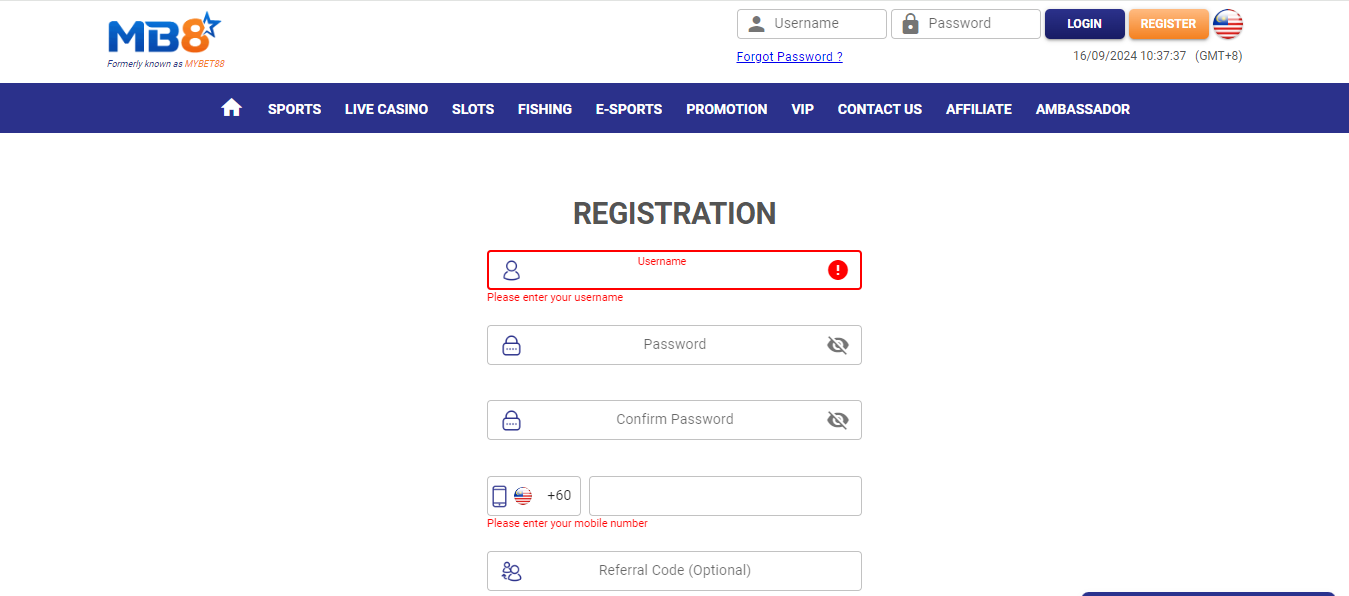Reveal the Confirm Password with eye toggle
The image size is (1349, 596).
point(837,420)
